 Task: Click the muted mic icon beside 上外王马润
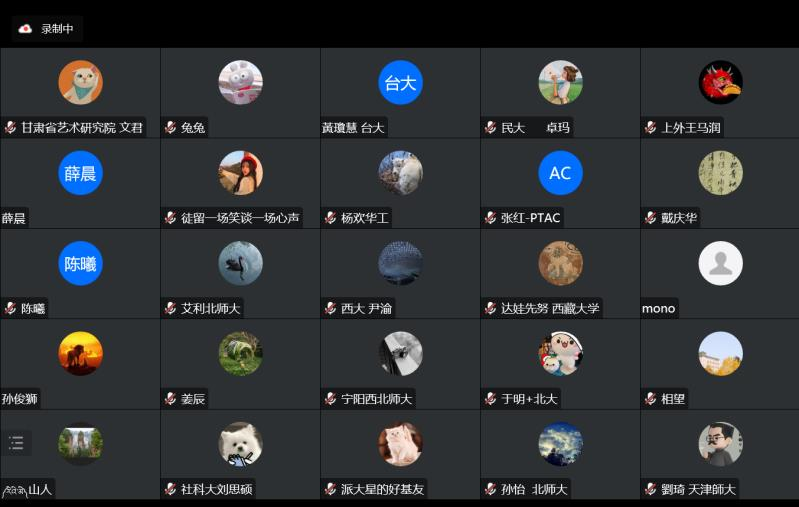coord(651,127)
